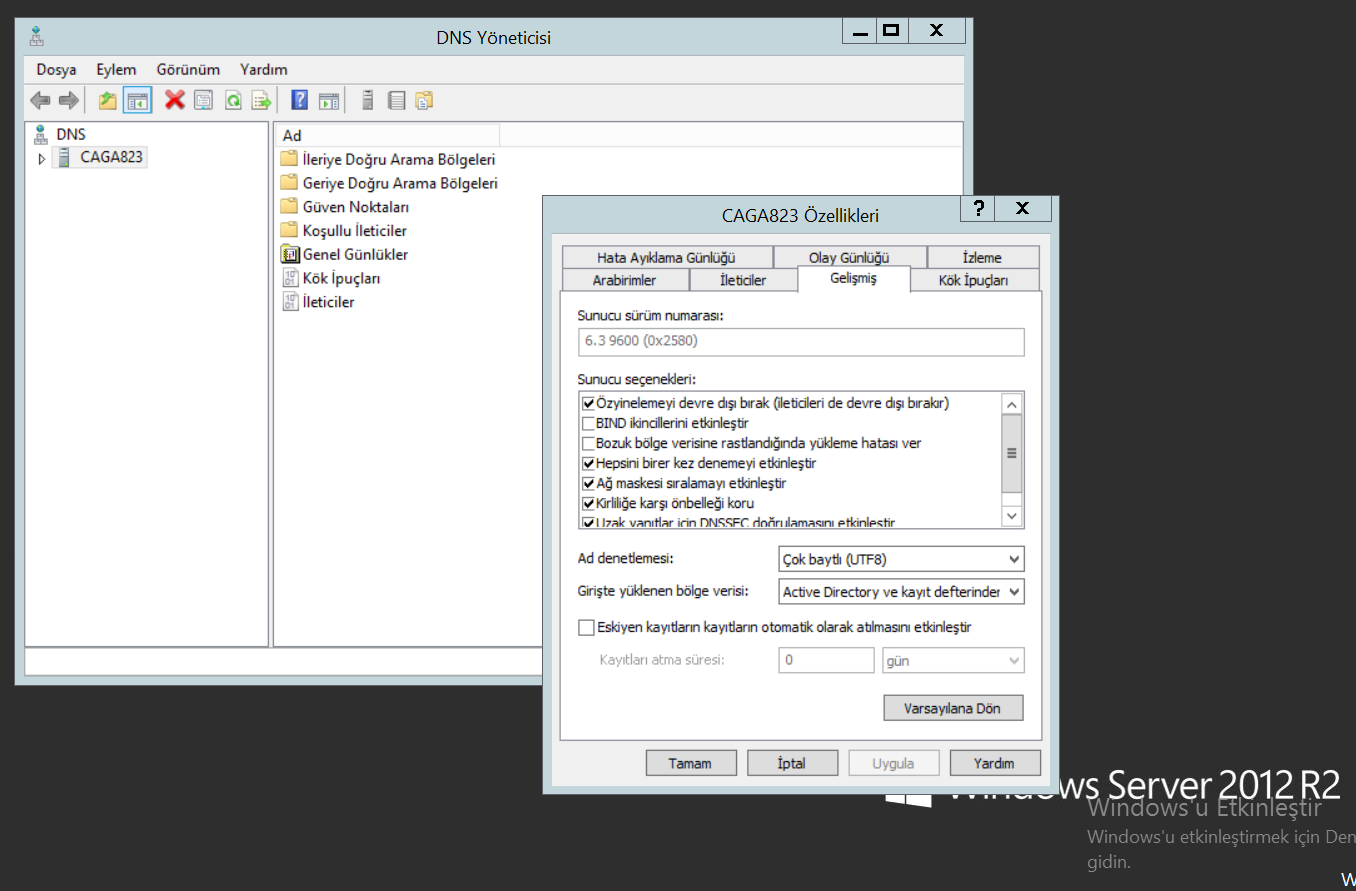1356x891 pixels.
Task: Toggle the show/hide action pane icon
Action: click(x=328, y=100)
